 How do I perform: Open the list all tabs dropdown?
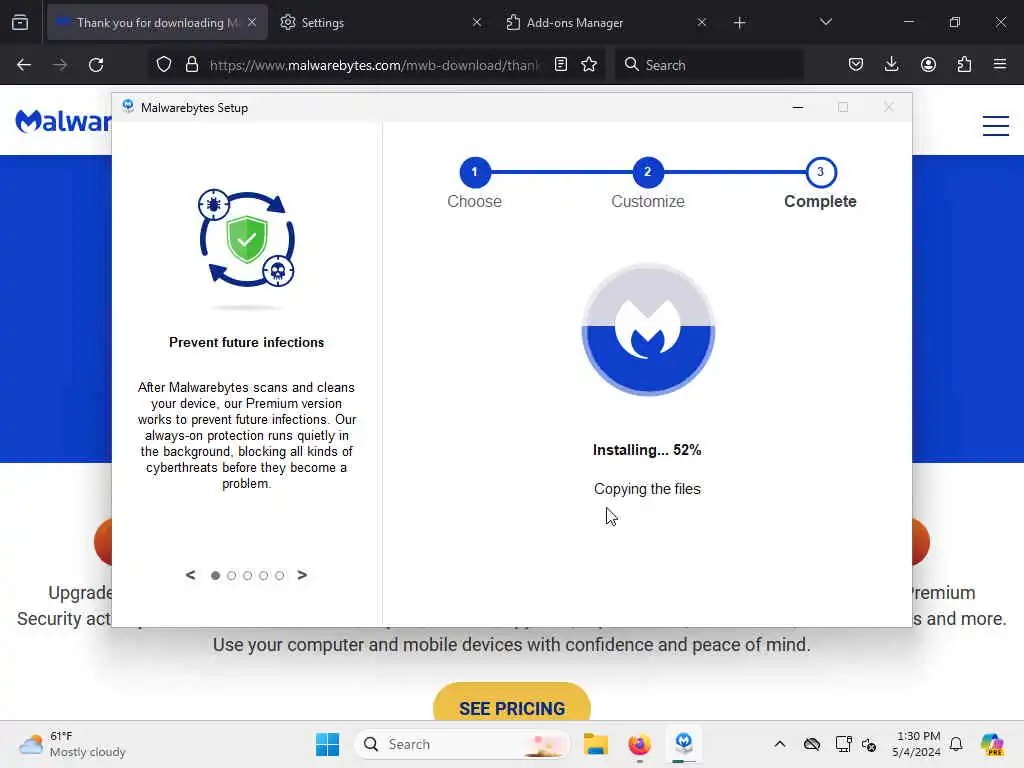(825, 22)
